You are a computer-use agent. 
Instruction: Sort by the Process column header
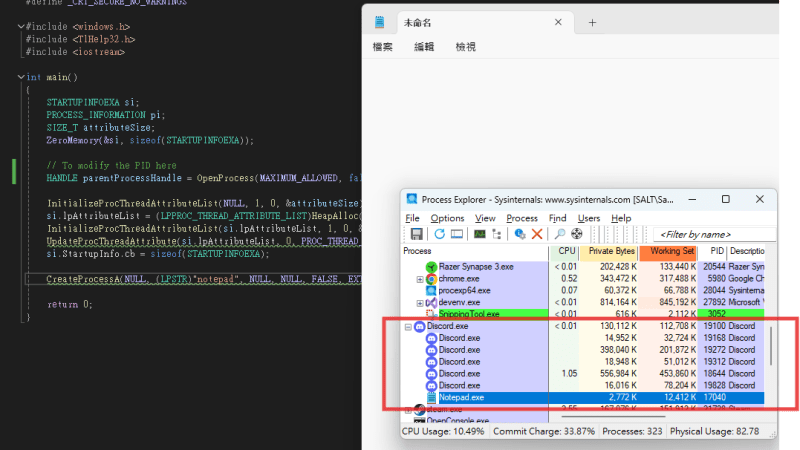[475, 252]
